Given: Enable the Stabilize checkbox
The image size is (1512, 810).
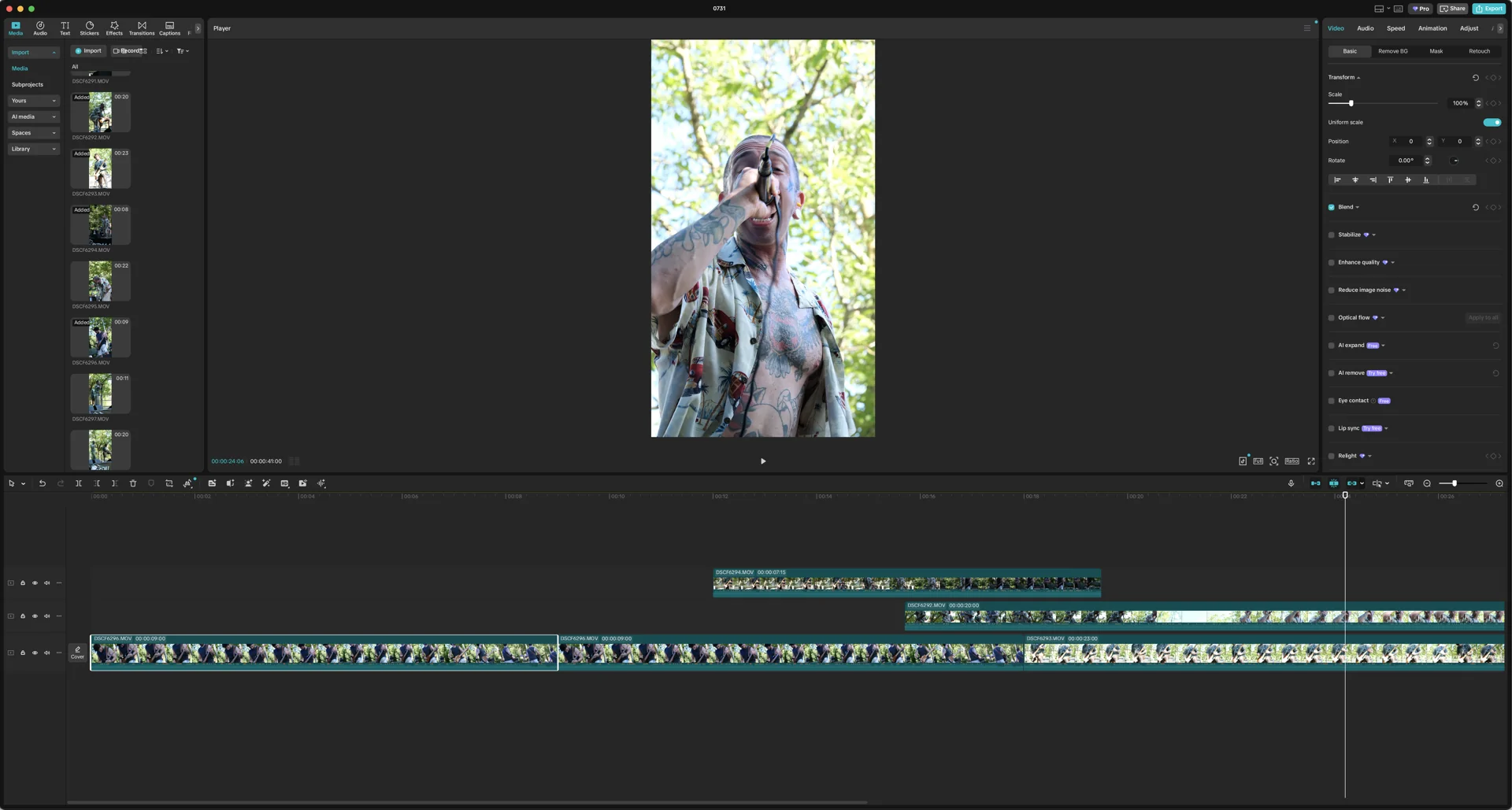Looking at the screenshot, I should 1332,235.
